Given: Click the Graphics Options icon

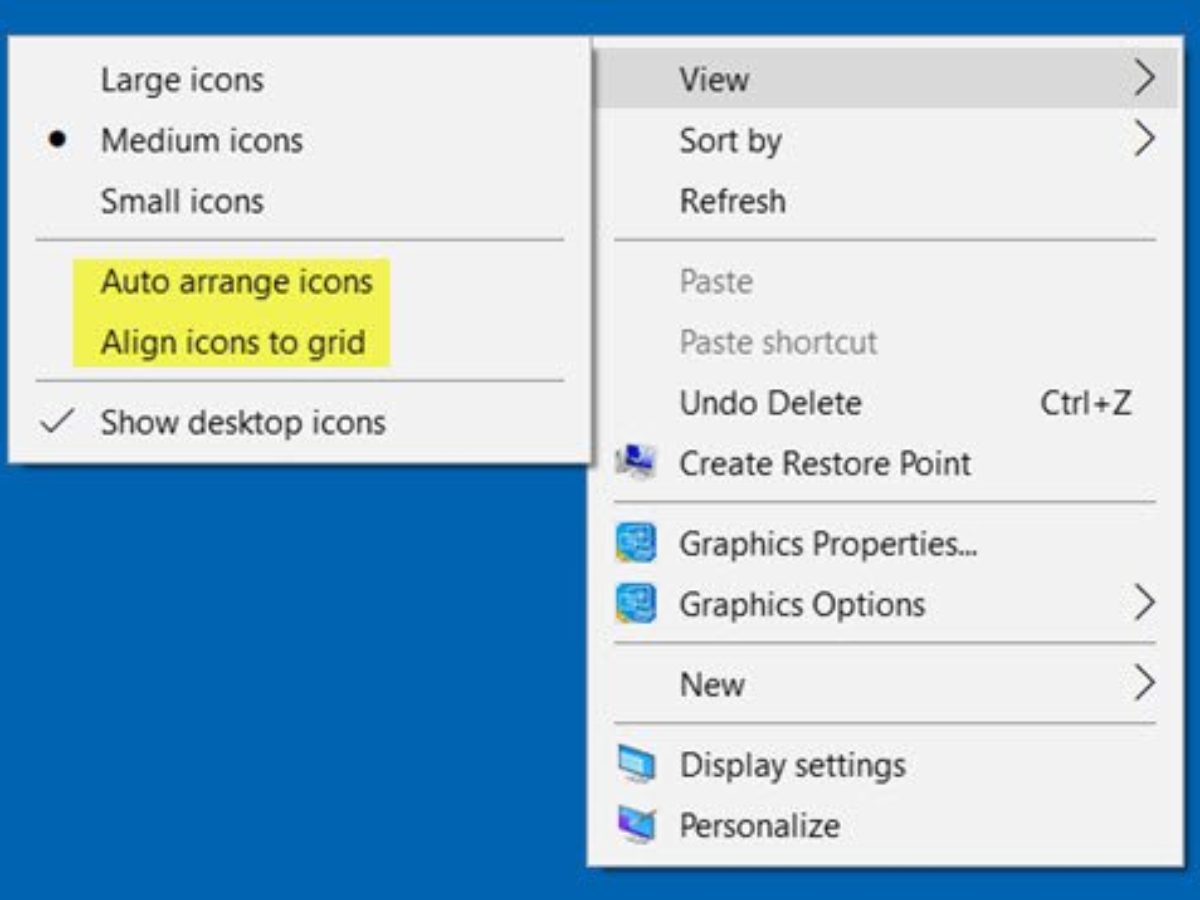Looking at the screenshot, I should [636, 604].
